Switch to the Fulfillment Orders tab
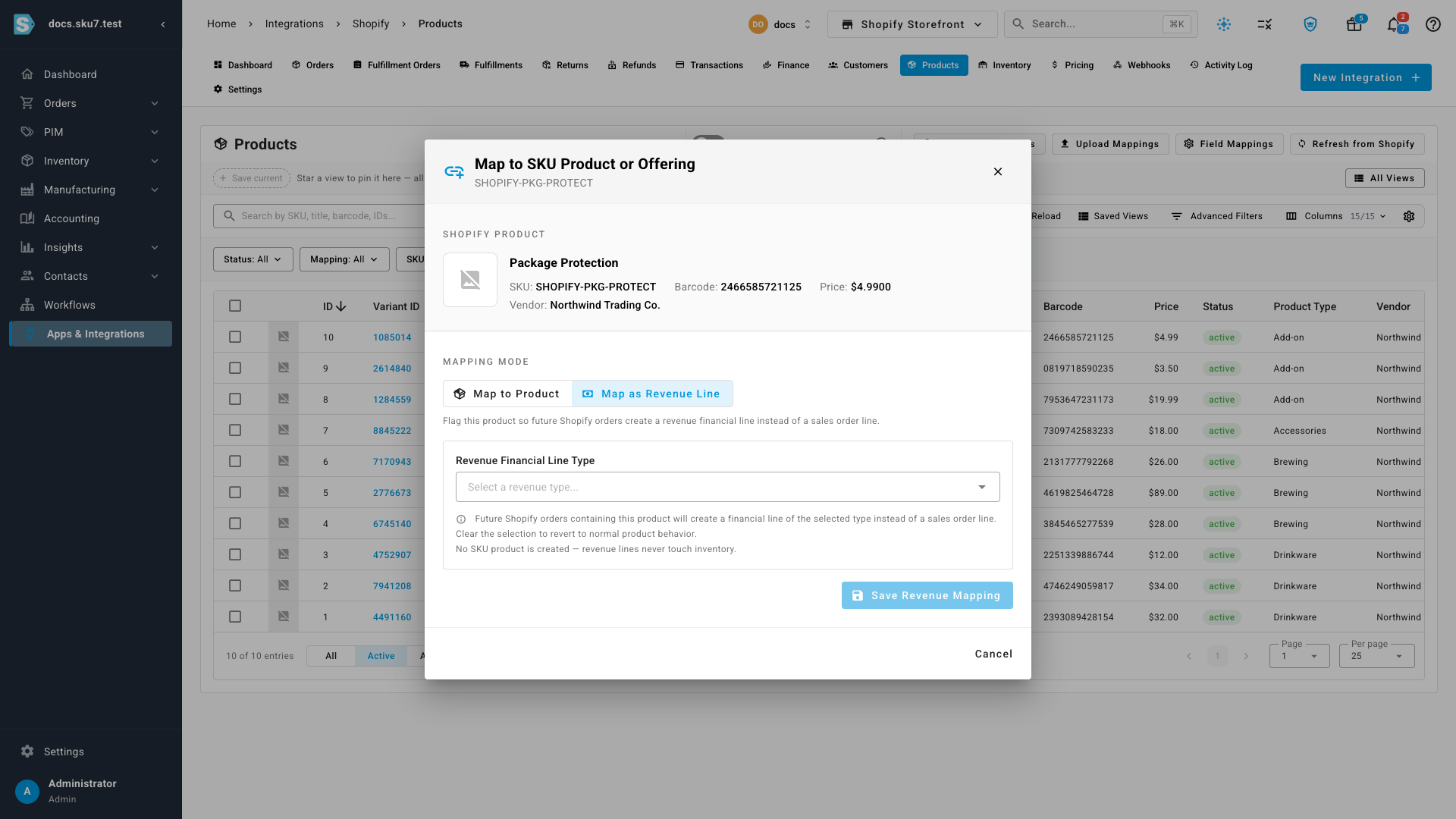Viewport: 1456px width, 819px height. point(397,65)
